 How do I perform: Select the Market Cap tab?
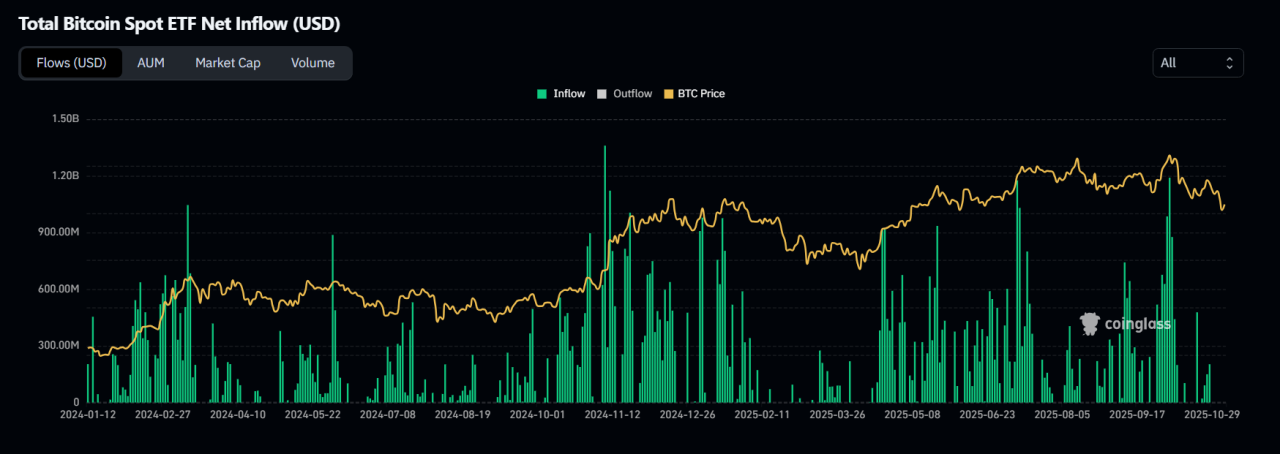click(227, 63)
